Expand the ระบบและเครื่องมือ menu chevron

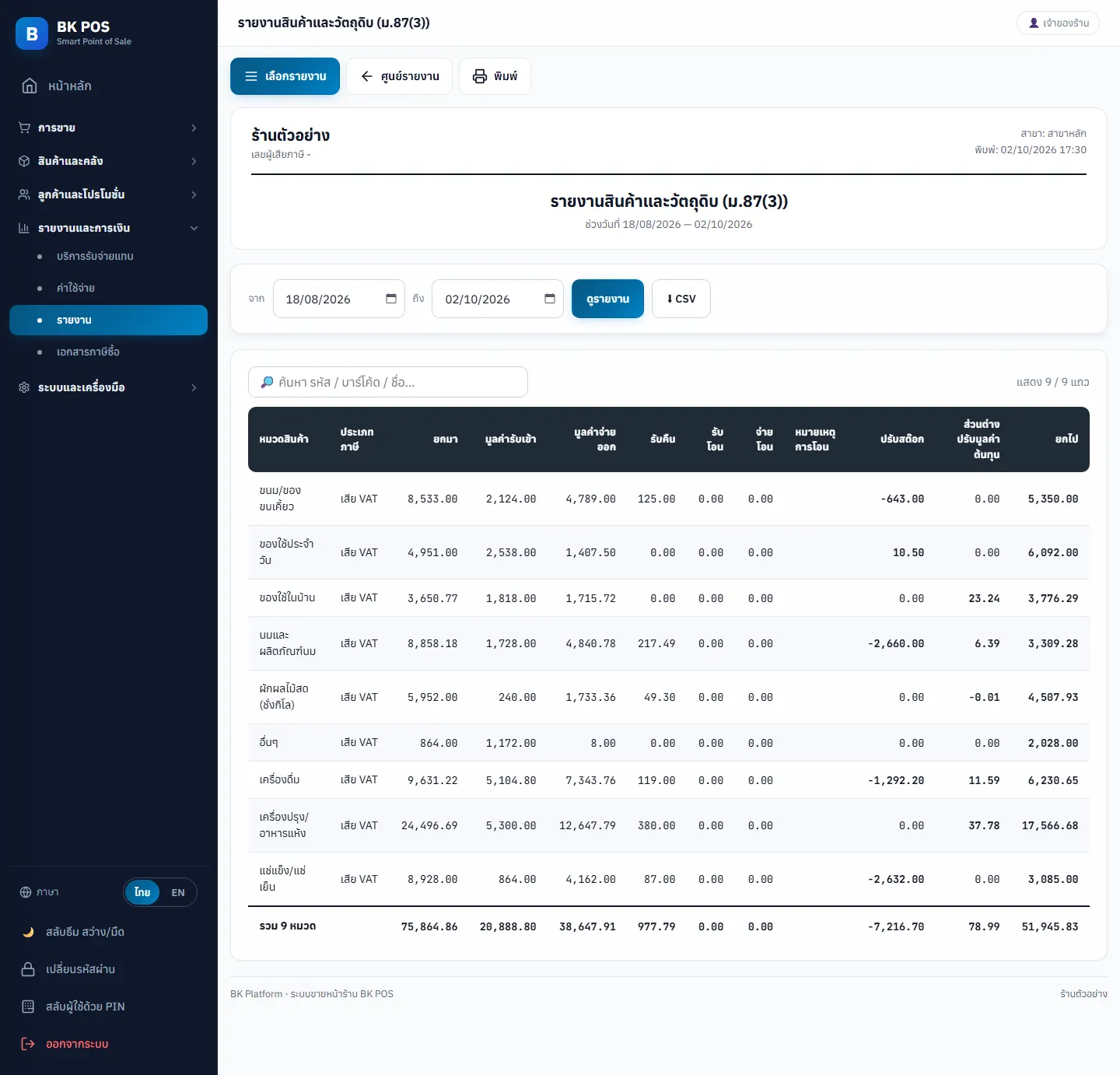(x=194, y=387)
